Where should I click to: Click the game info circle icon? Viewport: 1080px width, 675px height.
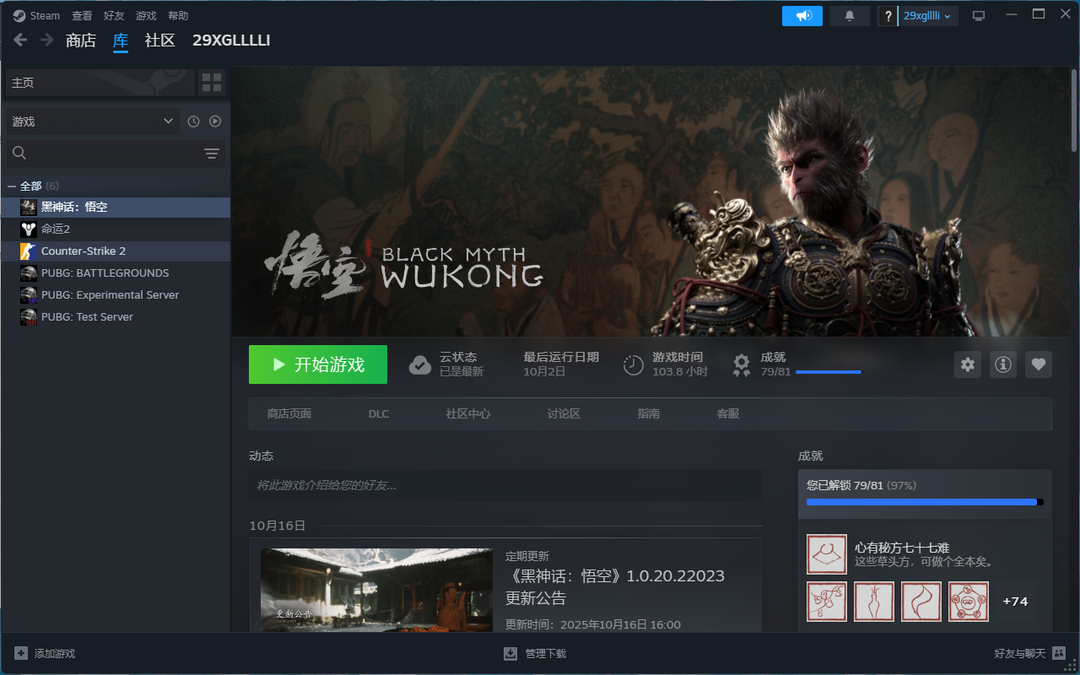[1002, 365]
